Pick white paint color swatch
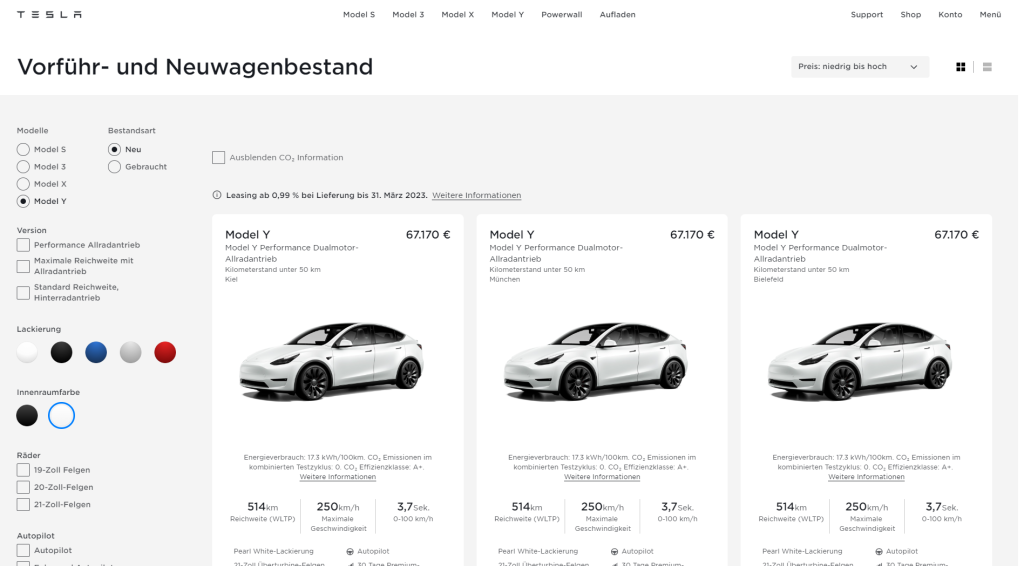 [27, 353]
